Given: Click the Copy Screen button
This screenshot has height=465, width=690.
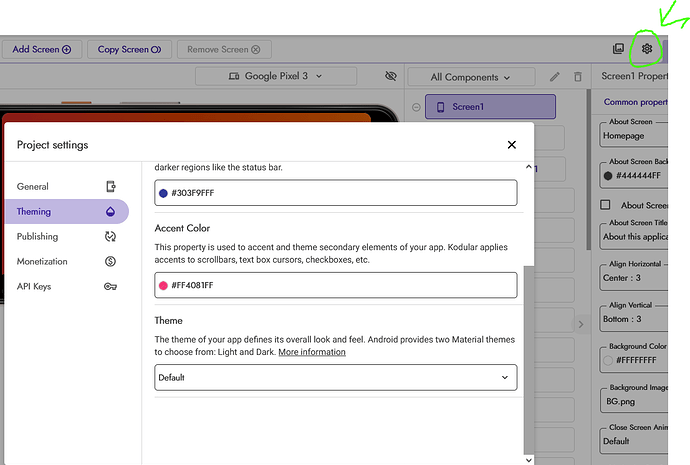Looking at the screenshot, I should point(129,49).
